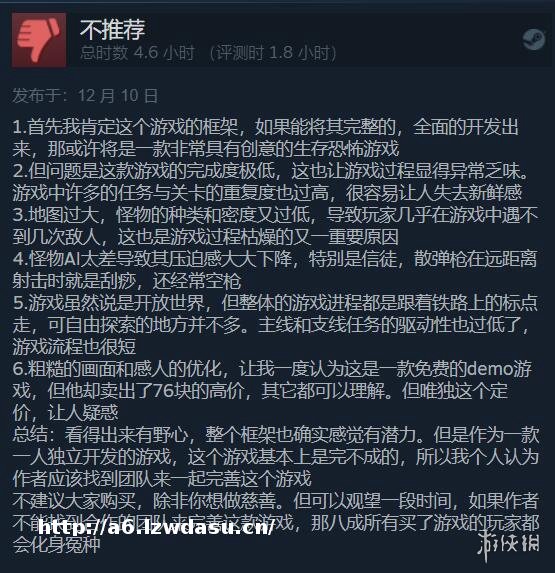The width and height of the screenshot is (555, 573).
Task: Click review point 3 about 地图过大
Action: 275,215
